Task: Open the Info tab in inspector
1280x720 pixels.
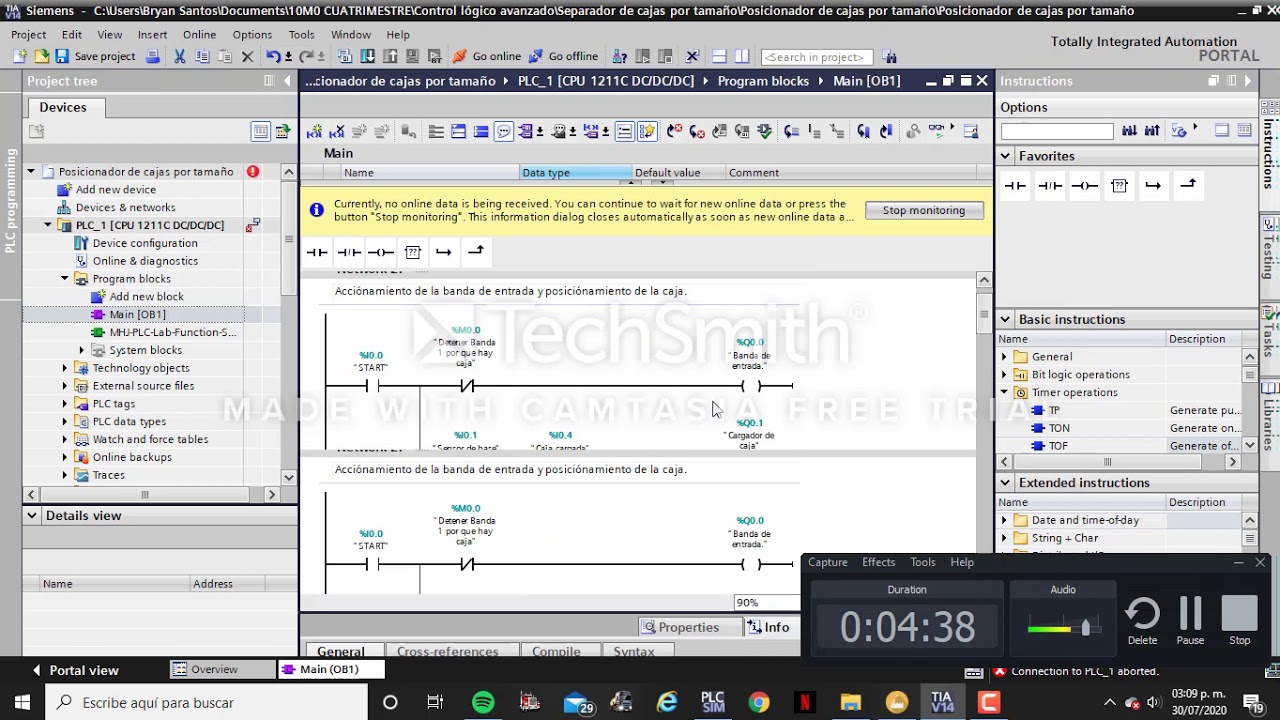Action: (x=769, y=627)
